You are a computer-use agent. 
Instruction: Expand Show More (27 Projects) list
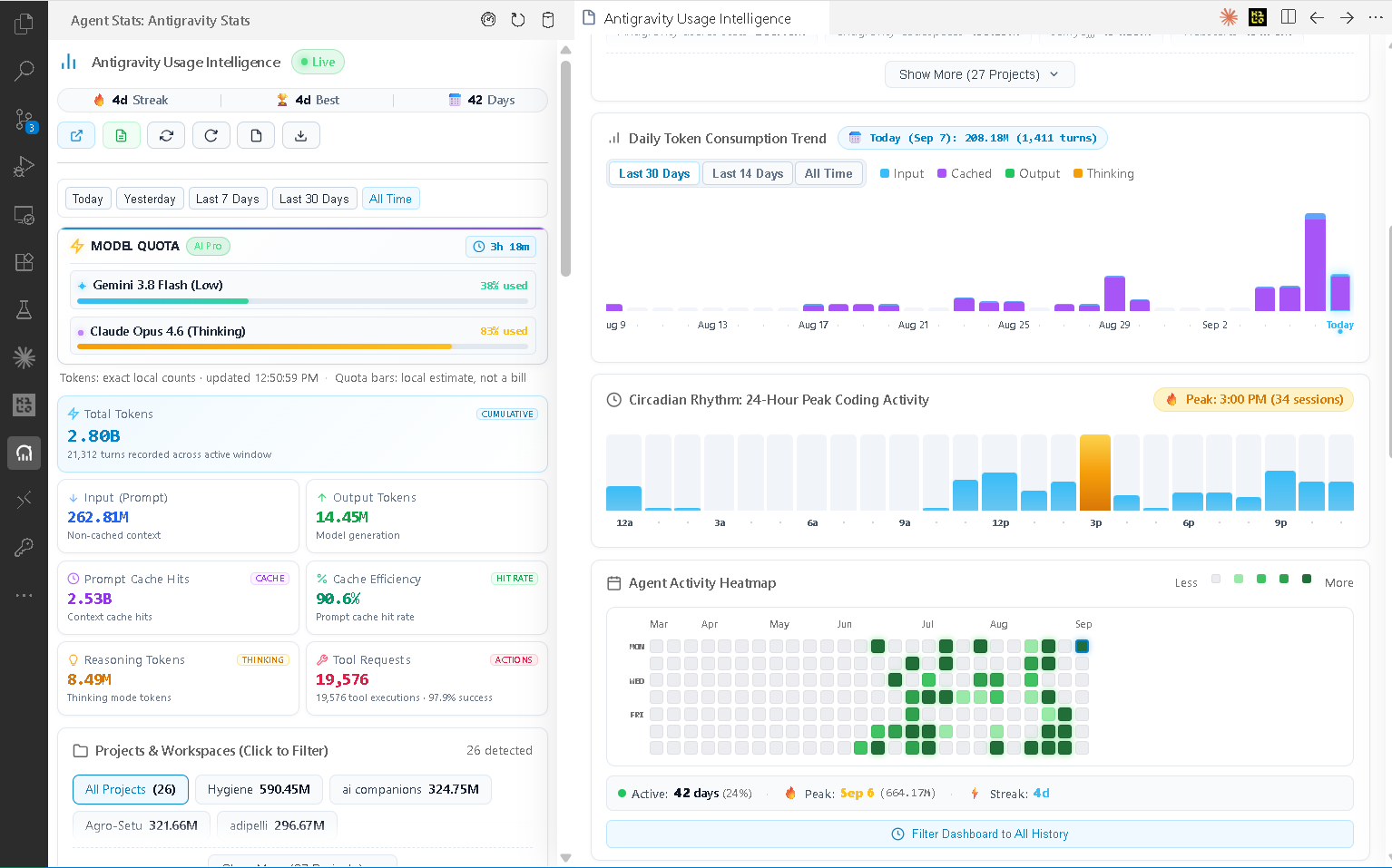pos(979,74)
